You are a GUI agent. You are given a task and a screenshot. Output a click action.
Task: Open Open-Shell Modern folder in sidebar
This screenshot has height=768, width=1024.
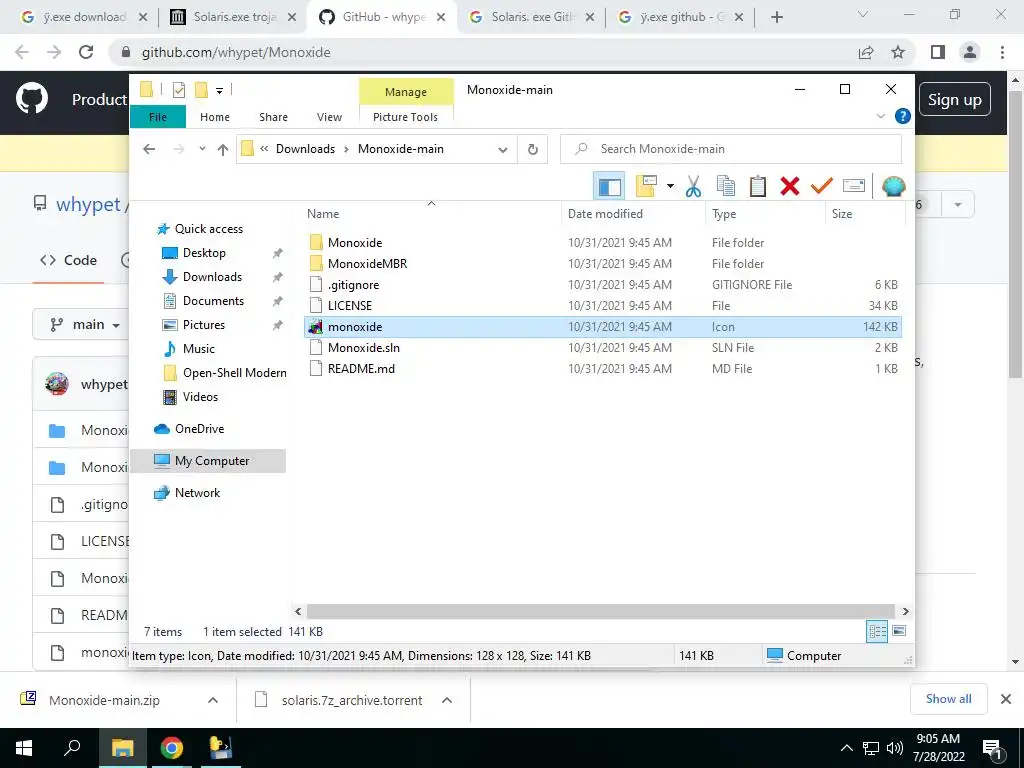click(234, 373)
